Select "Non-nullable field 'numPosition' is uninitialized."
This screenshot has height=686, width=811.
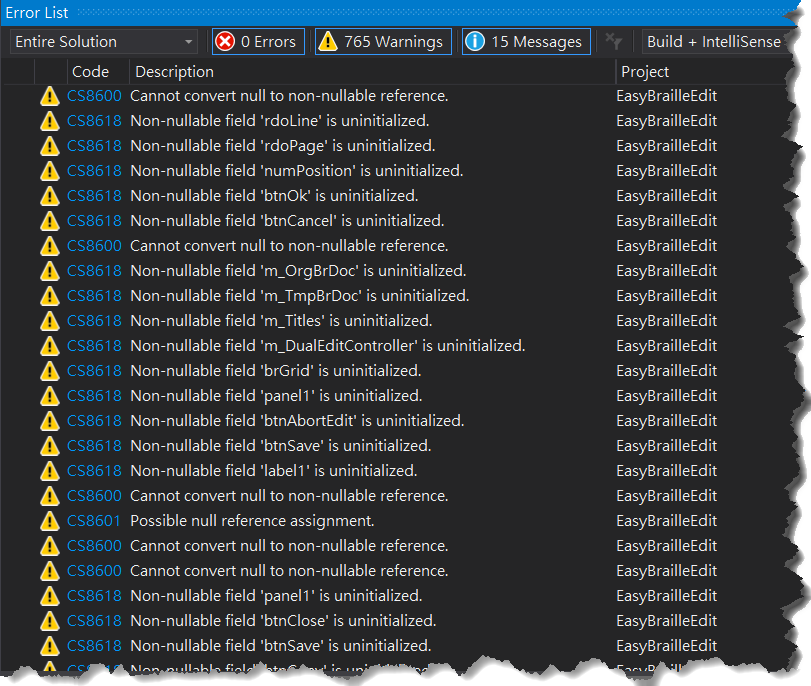click(296, 170)
